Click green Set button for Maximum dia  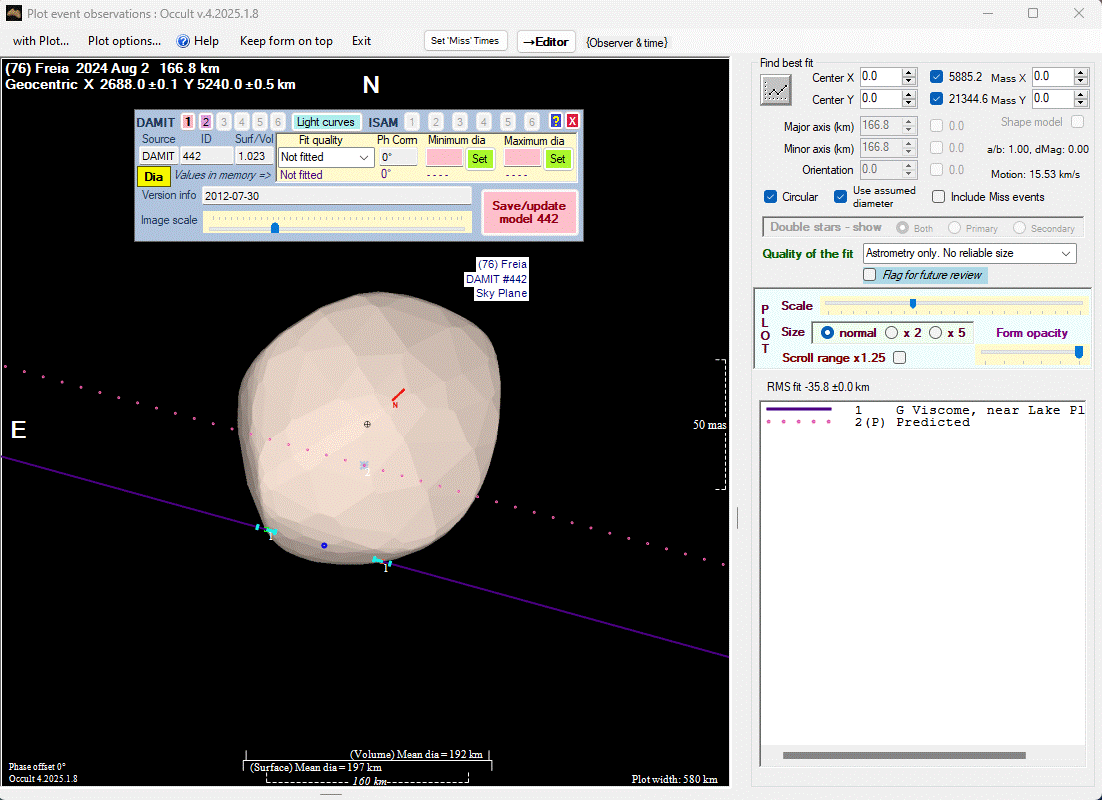click(557, 158)
